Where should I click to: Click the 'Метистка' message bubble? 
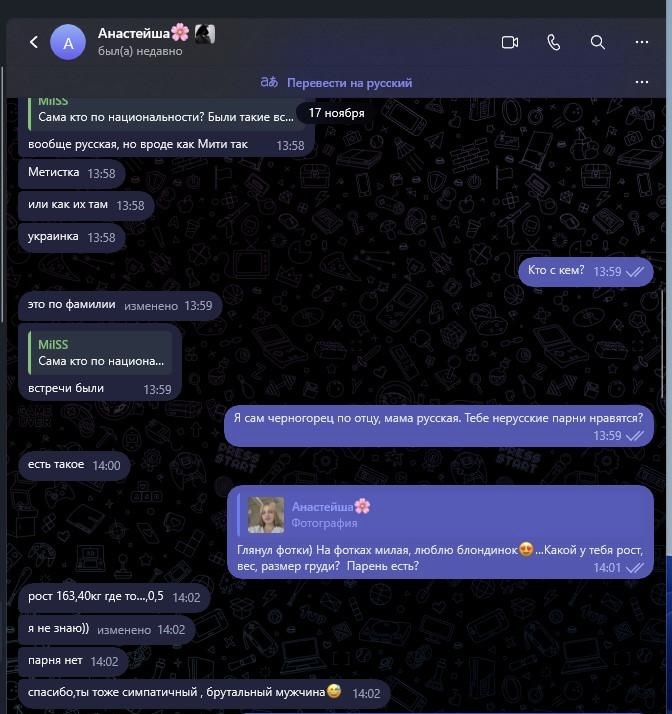(x=71, y=173)
